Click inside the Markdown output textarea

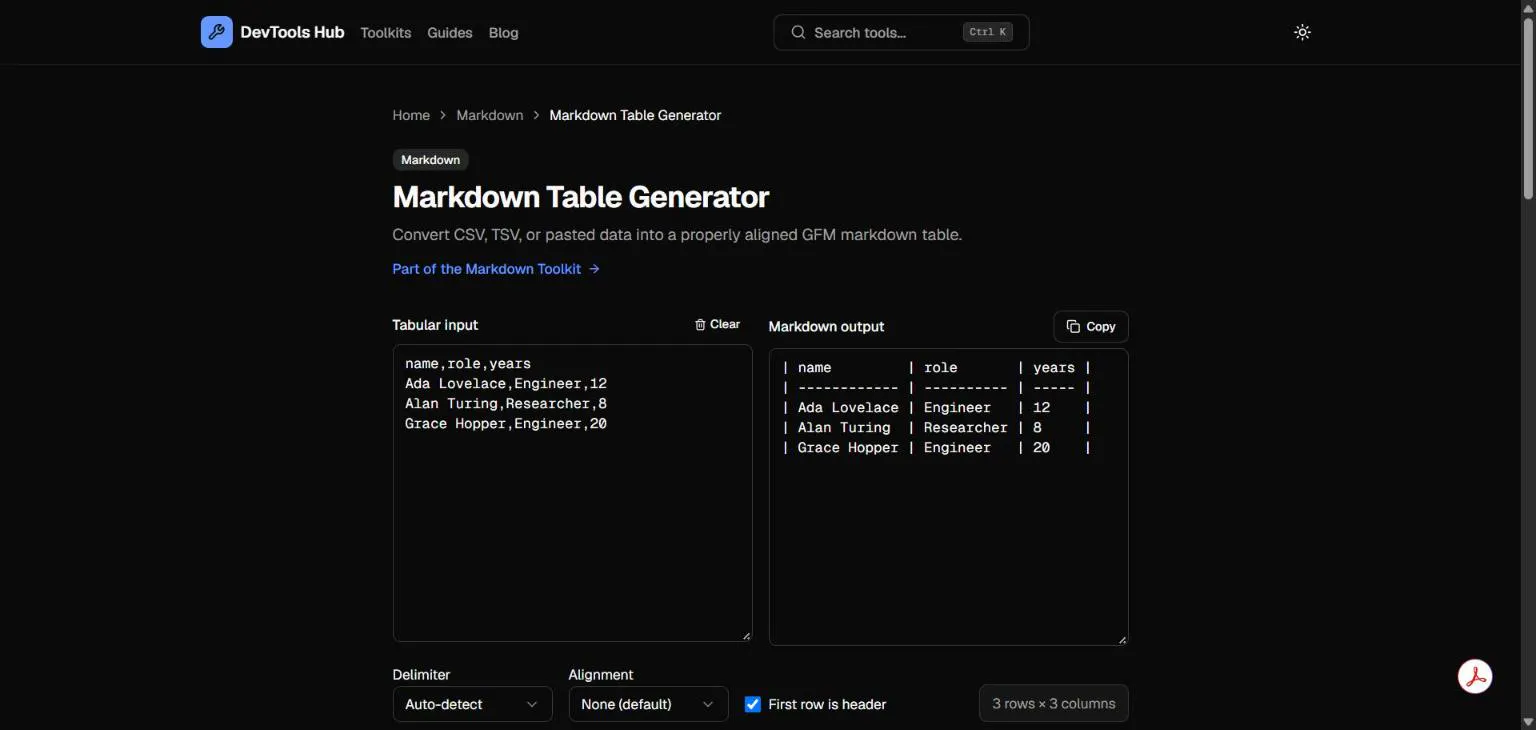(948, 497)
